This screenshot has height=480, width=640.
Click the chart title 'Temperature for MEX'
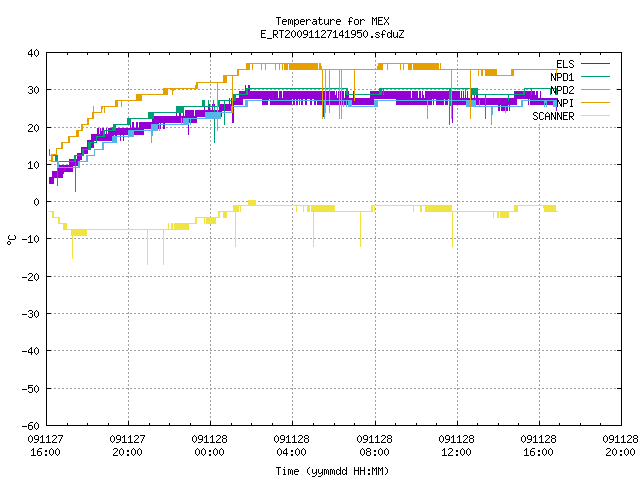click(332, 21)
